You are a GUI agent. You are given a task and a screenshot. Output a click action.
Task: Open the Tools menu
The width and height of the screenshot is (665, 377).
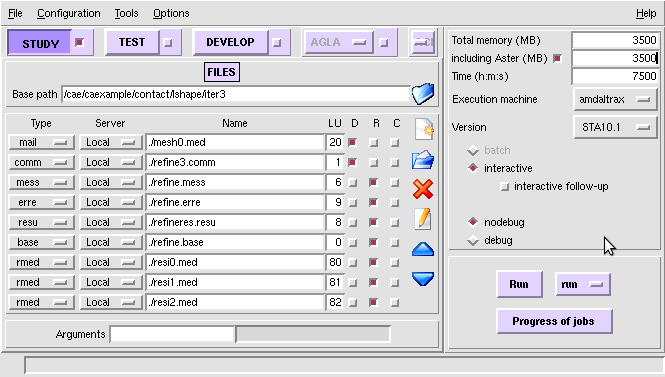[126, 13]
